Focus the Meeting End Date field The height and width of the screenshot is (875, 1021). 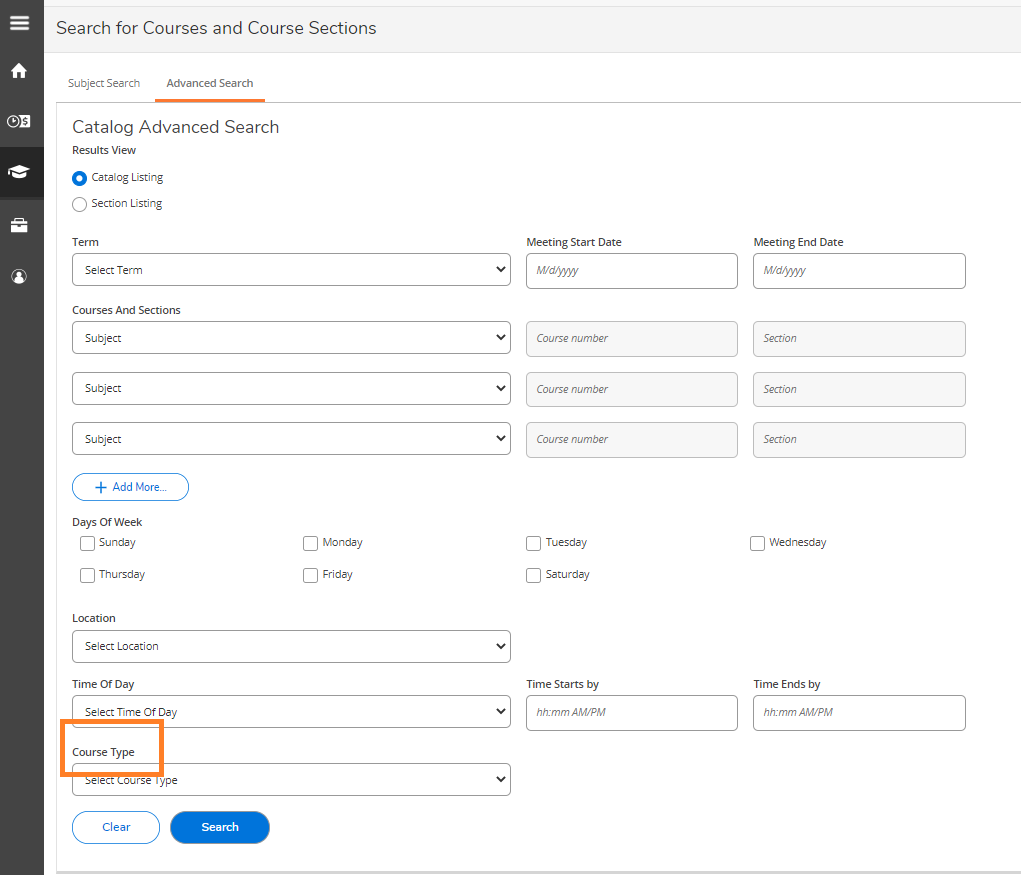[860, 271]
